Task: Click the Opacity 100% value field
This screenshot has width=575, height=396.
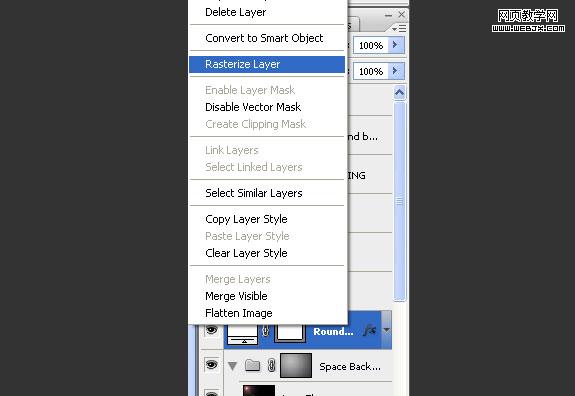Action: pyautogui.click(x=371, y=45)
